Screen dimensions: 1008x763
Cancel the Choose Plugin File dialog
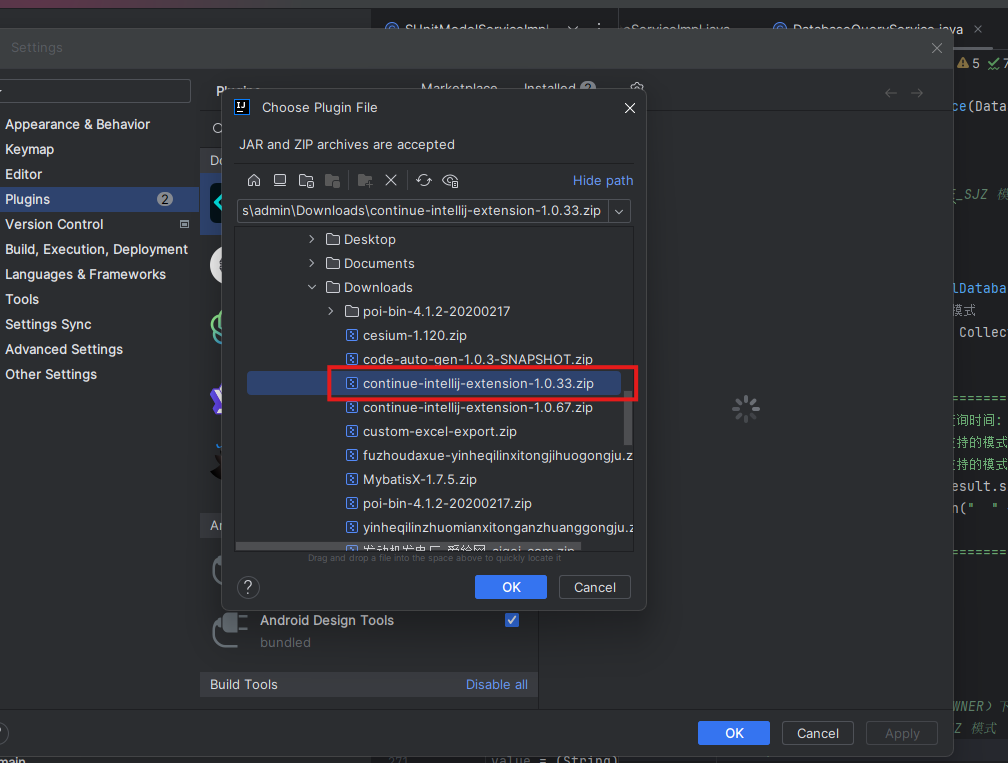tap(595, 587)
